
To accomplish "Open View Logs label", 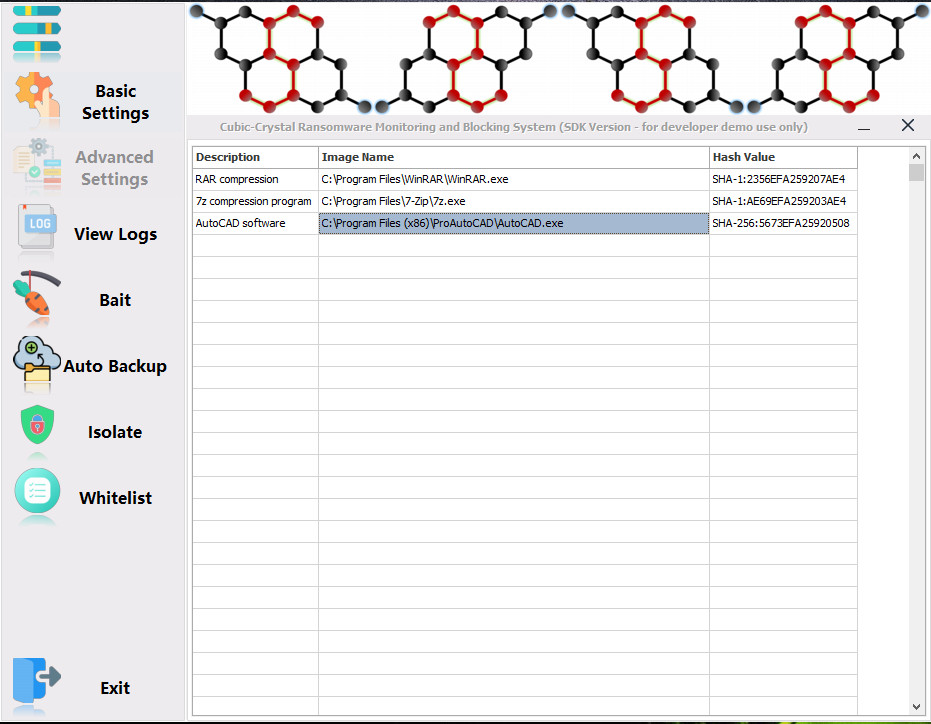I will point(116,234).
